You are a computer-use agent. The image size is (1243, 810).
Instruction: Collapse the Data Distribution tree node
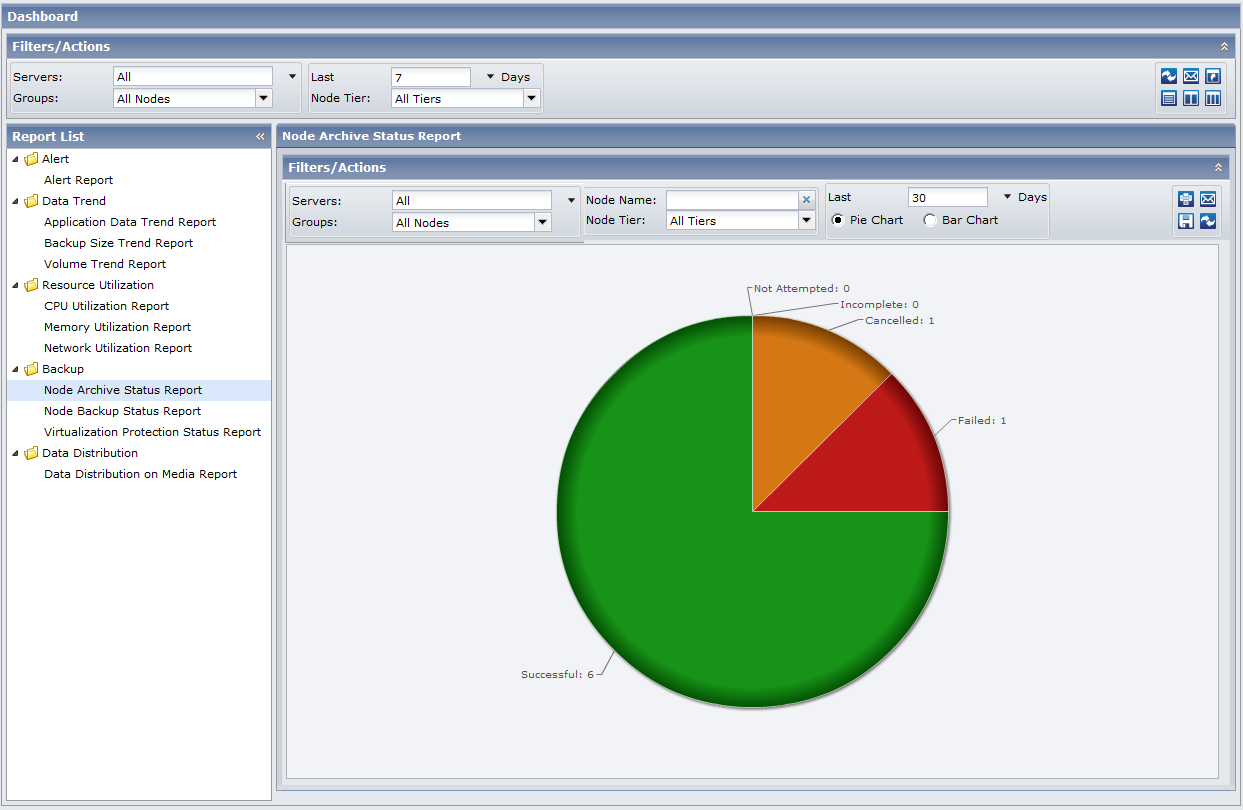tap(15, 453)
